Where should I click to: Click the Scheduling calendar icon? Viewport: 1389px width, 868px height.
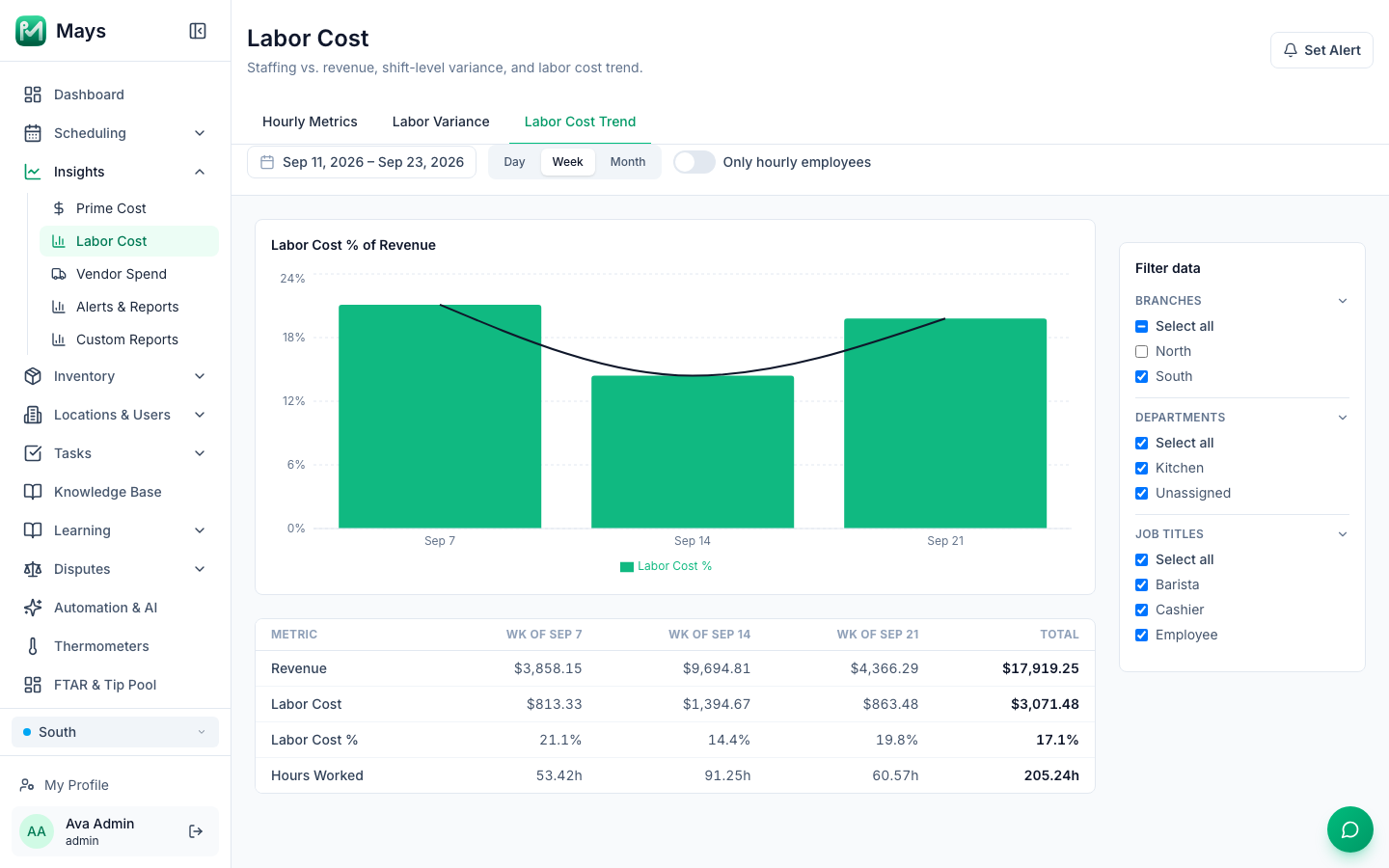[33, 133]
